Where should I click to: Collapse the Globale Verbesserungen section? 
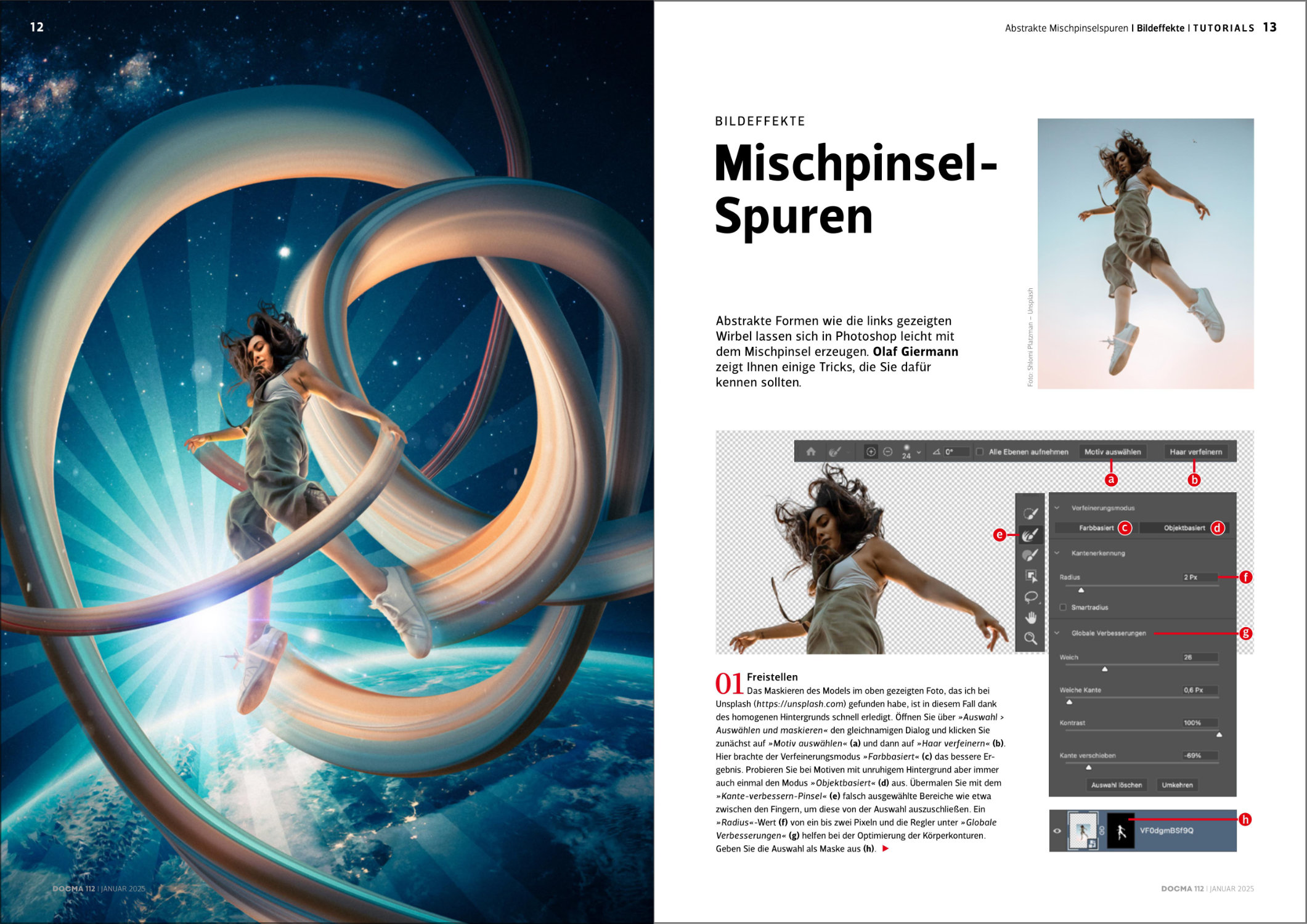(1057, 633)
